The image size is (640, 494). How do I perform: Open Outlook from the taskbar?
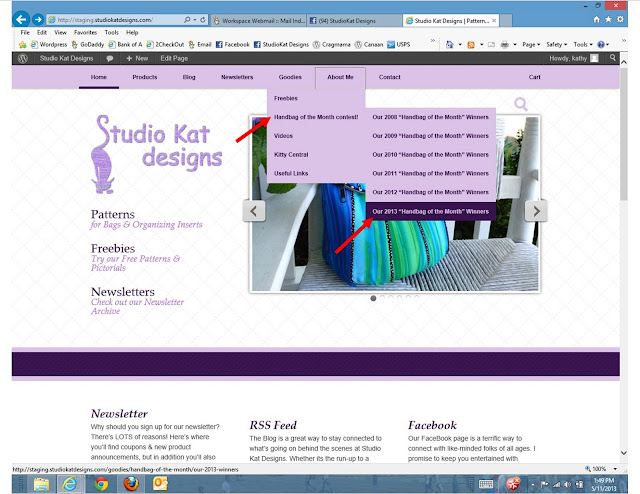click(160, 484)
